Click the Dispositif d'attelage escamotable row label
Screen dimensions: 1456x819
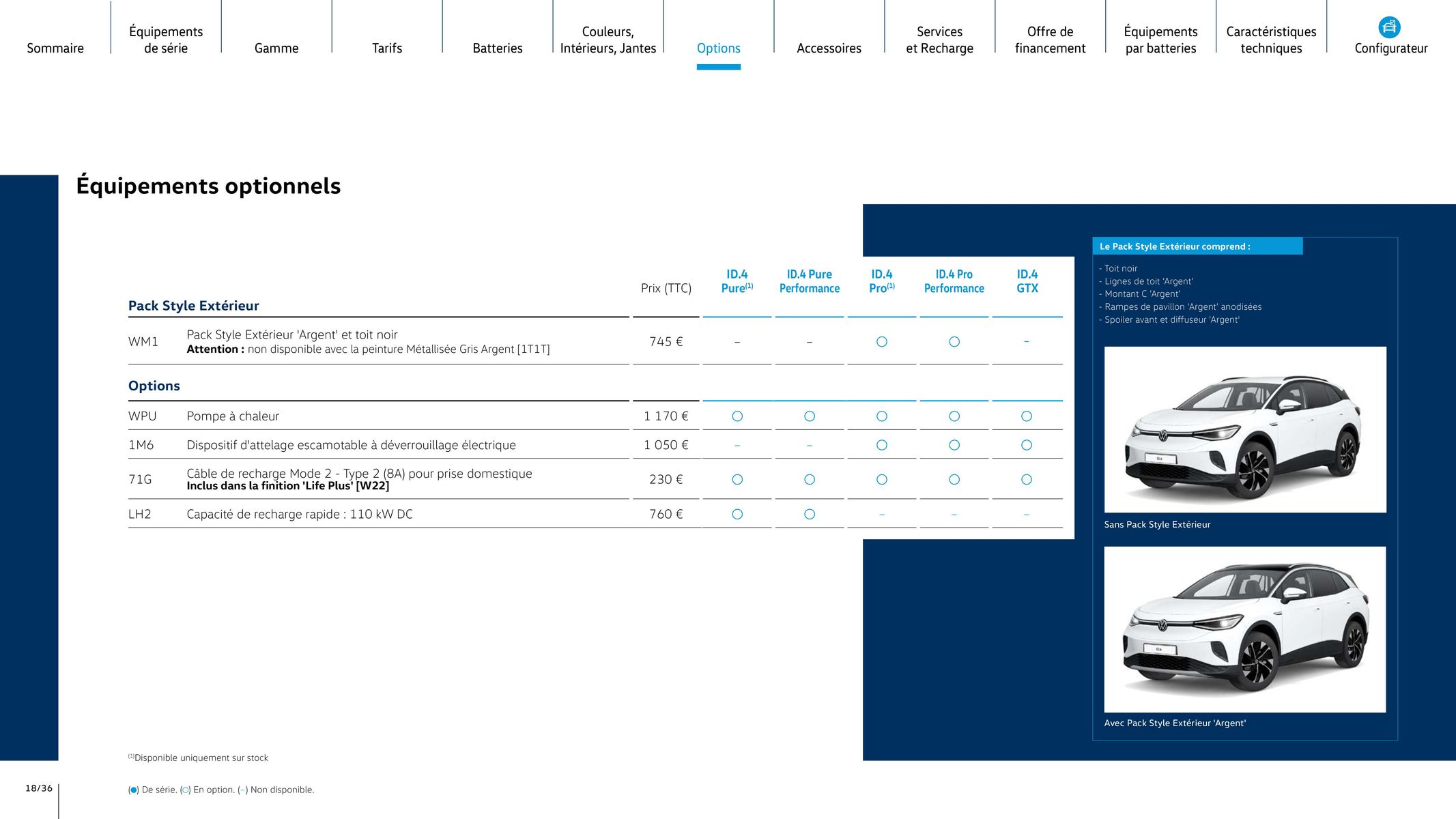point(352,445)
